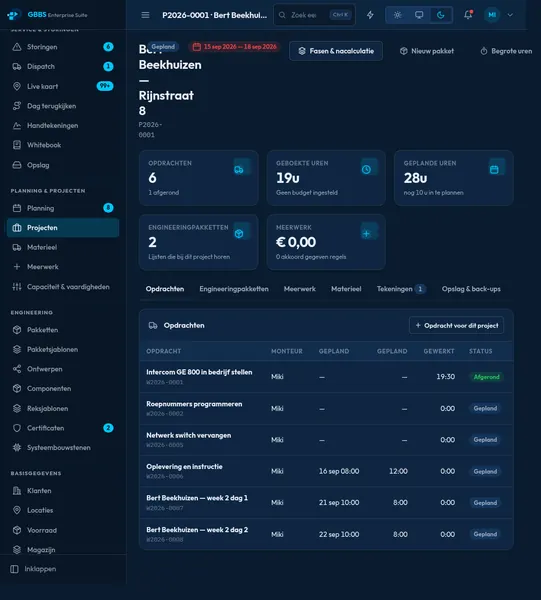Go to Dag terugkijken

pyautogui.click(x=63, y=106)
